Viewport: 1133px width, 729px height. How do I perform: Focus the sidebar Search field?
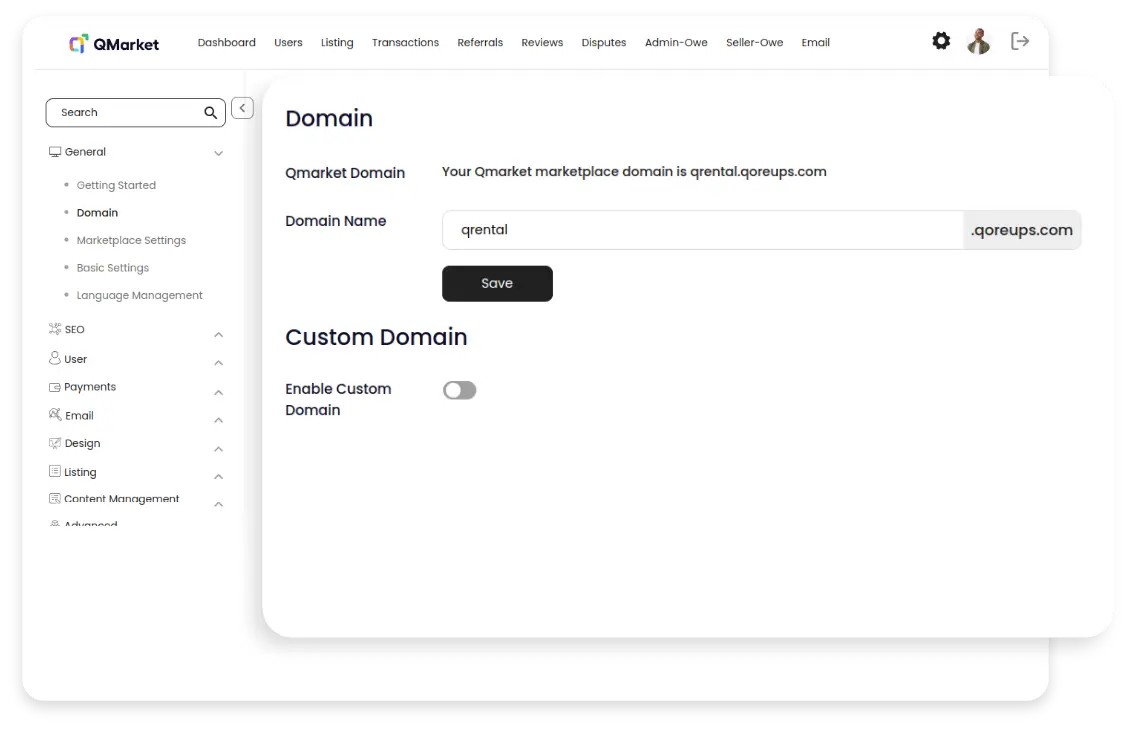(x=125, y=113)
